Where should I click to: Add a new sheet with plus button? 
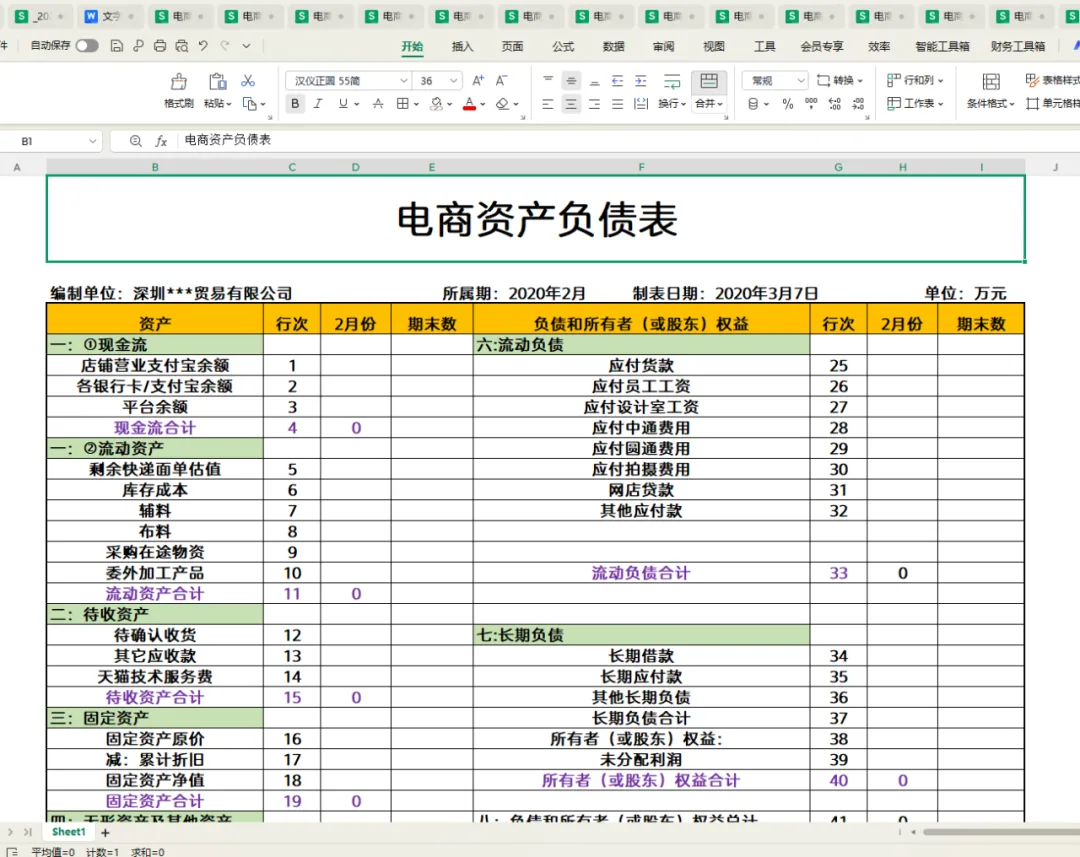click(x=105, y=833)
